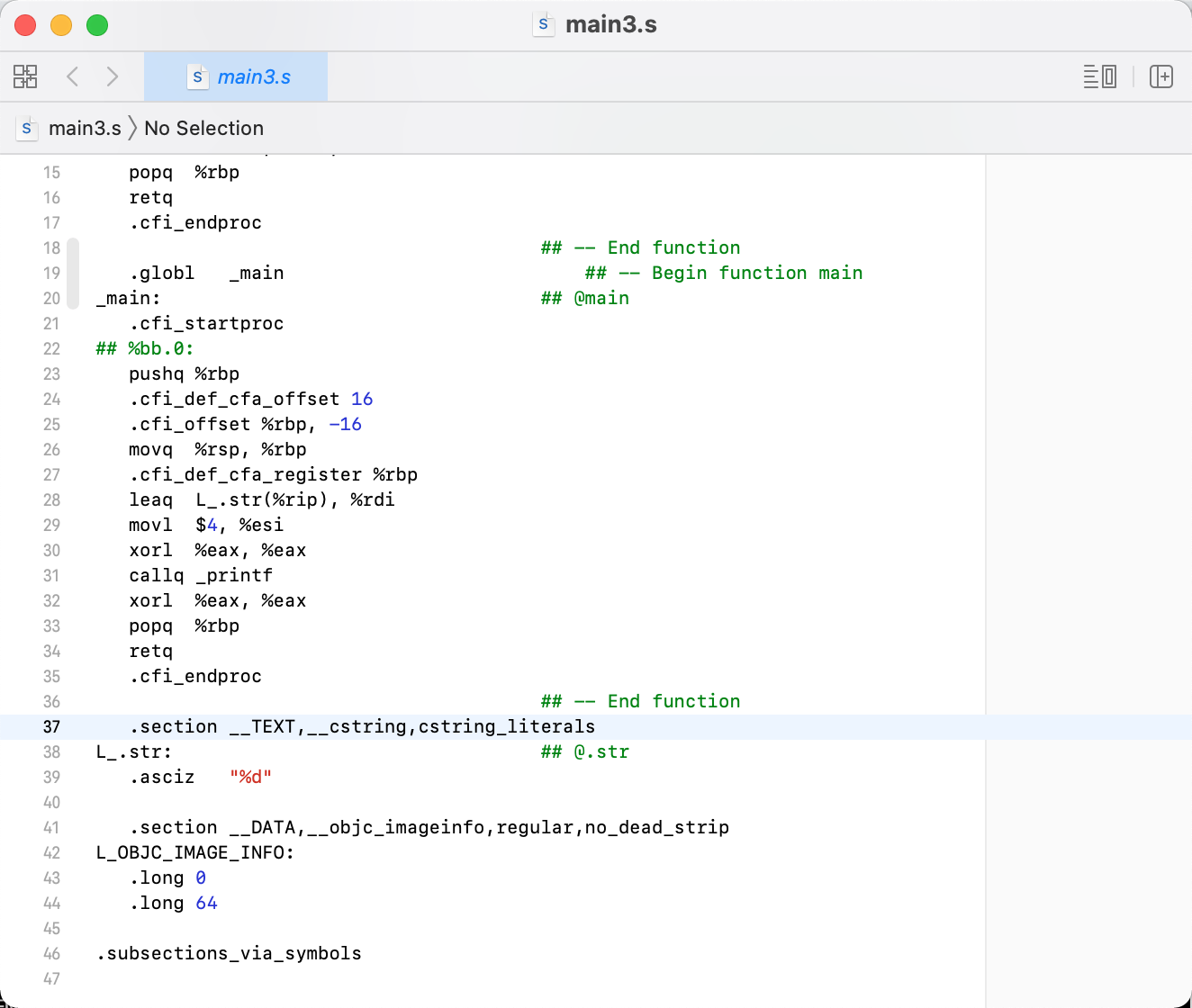Screen dimensions: 1192x1008
Task: Minimize the main3.s window
Action: click(x=61, y=25)
